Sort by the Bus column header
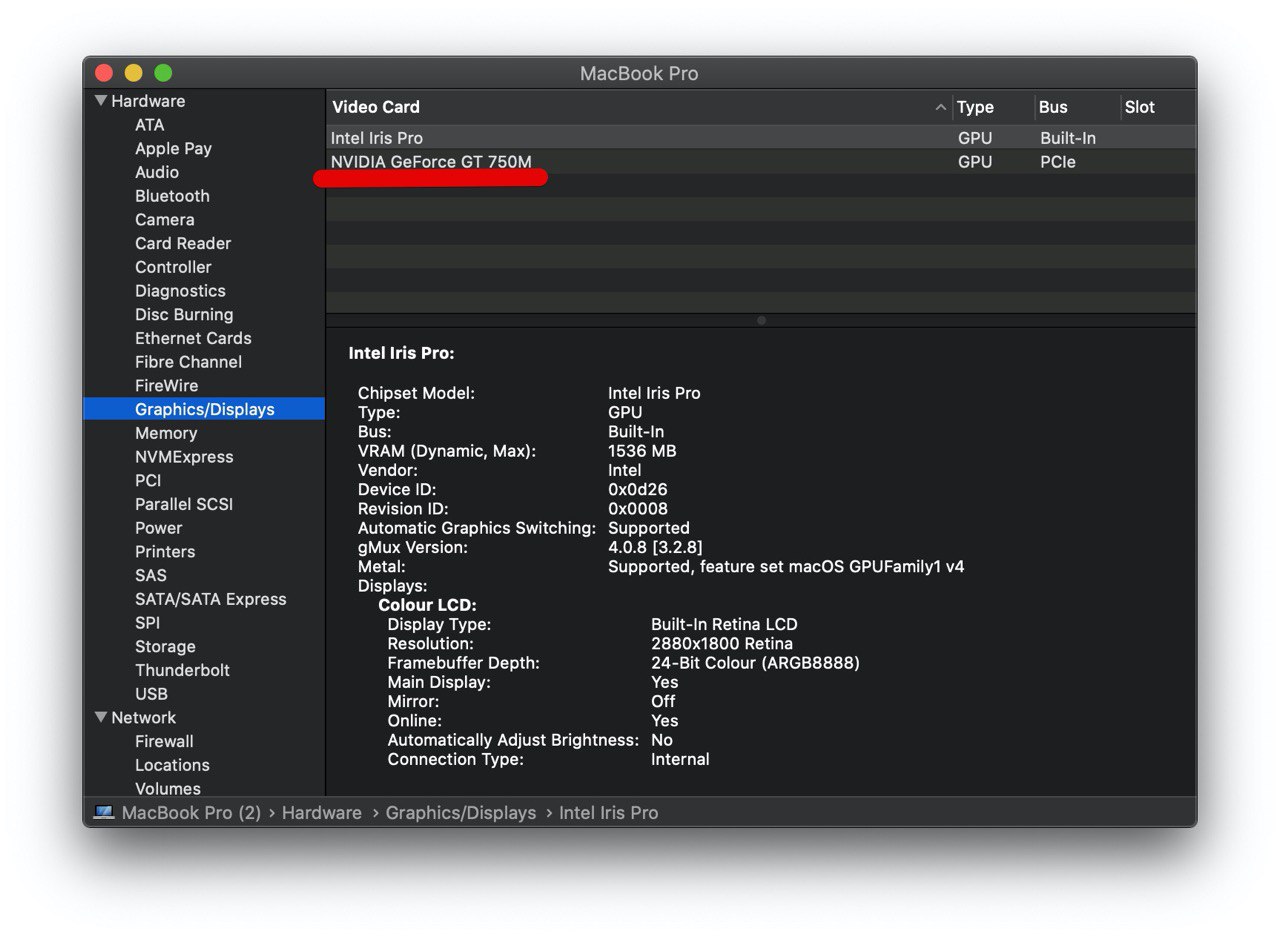The height and width of the screenshot is (937, 1280). coord(1053,107)
